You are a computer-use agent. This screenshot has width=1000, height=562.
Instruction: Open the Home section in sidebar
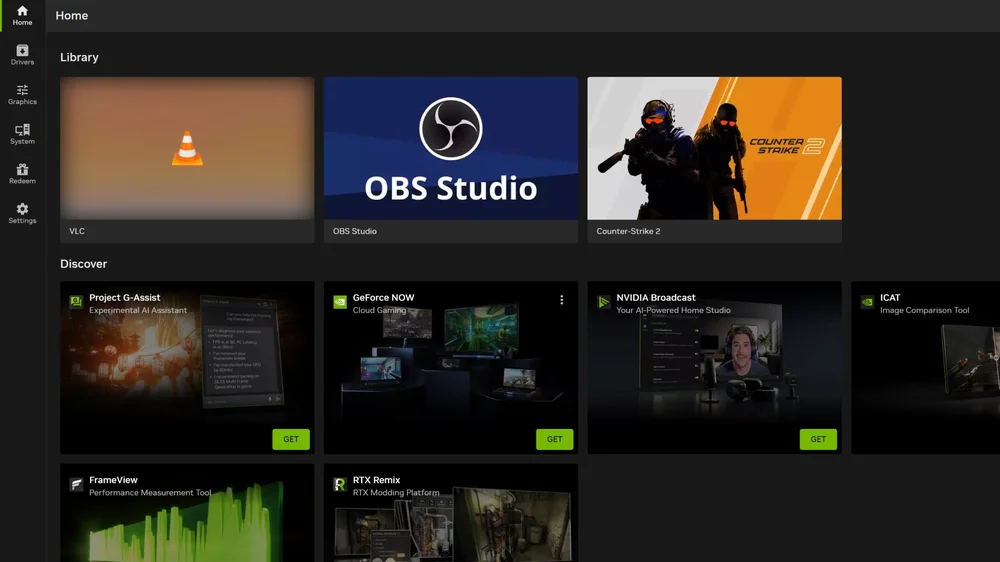(22, 15)
